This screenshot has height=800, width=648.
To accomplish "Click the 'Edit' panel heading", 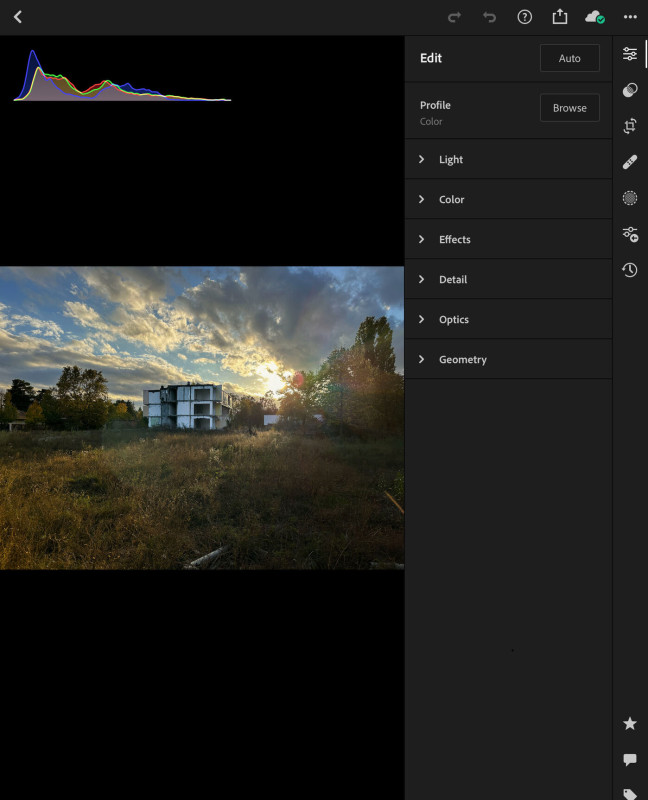I will coord(431,58).
